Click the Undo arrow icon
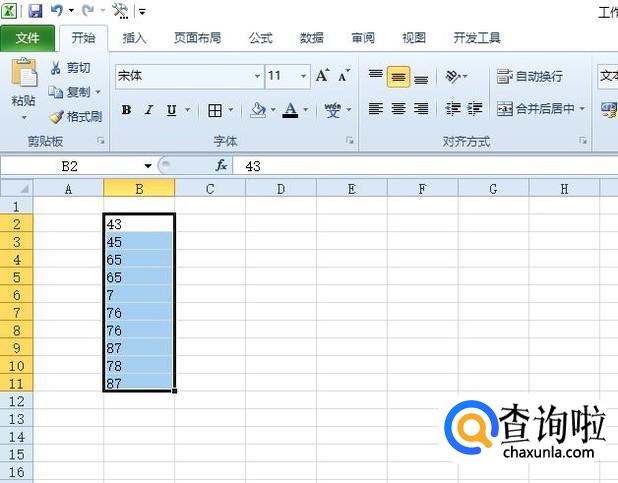The height and width of the screenshot is (483, 618). click(x=56, y=11)
